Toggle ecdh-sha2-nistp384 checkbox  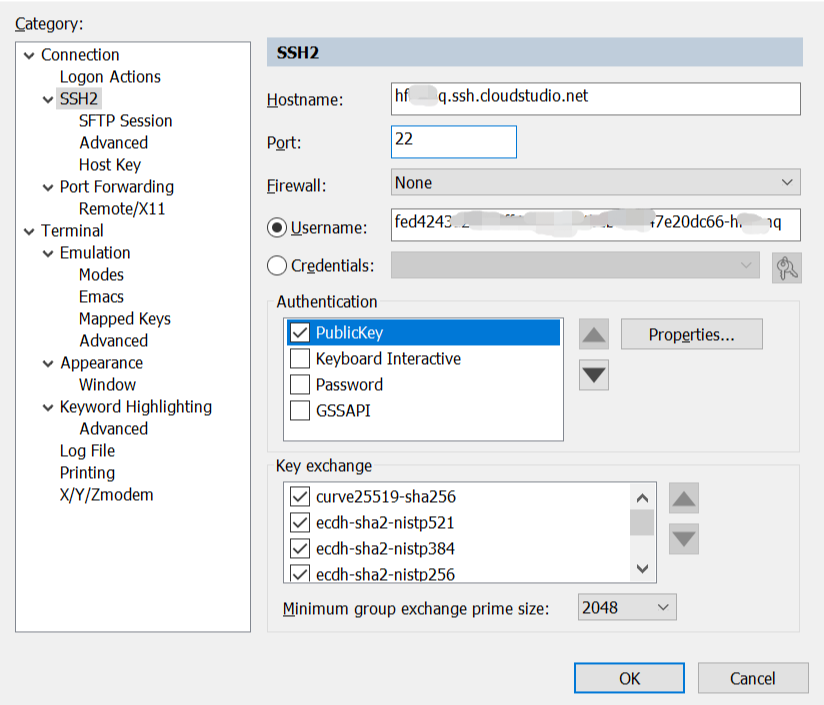[300, 548]
